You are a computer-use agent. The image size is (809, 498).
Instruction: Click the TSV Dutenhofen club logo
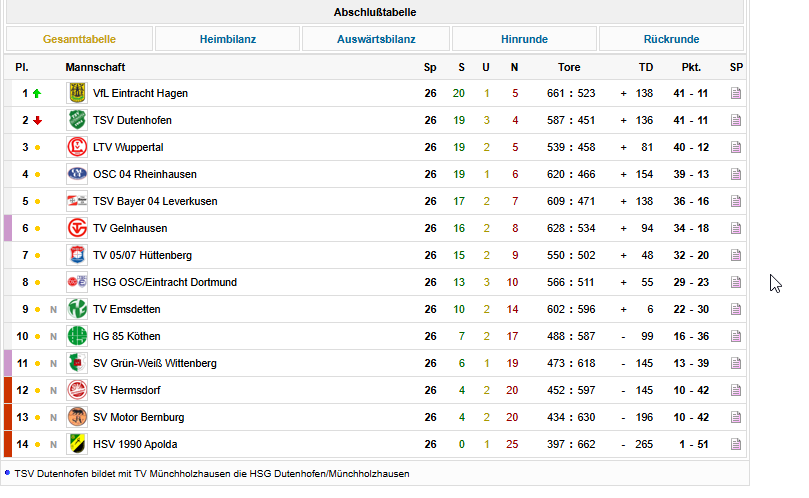77,120
